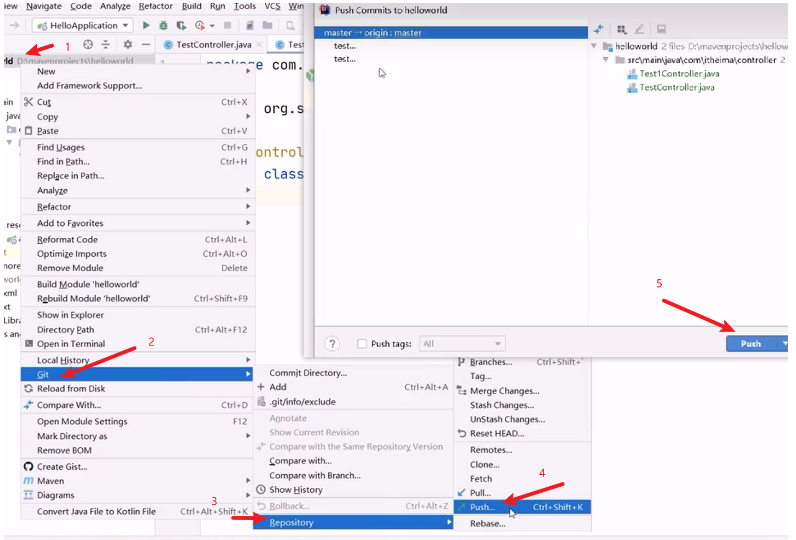Click the Open in Terminal icon entry
This screenshot has height=540, width=796.
coord(29,344)
